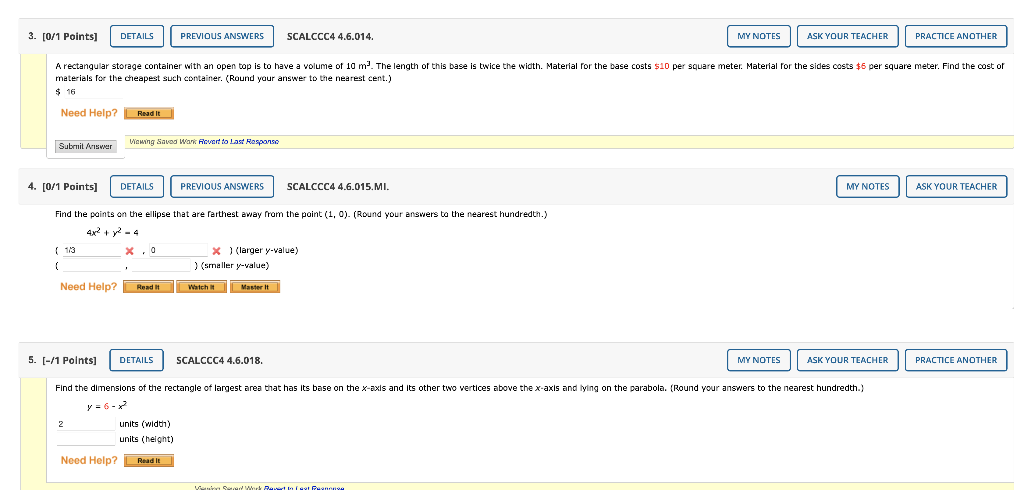
Task: Click ASK YOUR TEACHER for question 3
Action: point(848,36)
